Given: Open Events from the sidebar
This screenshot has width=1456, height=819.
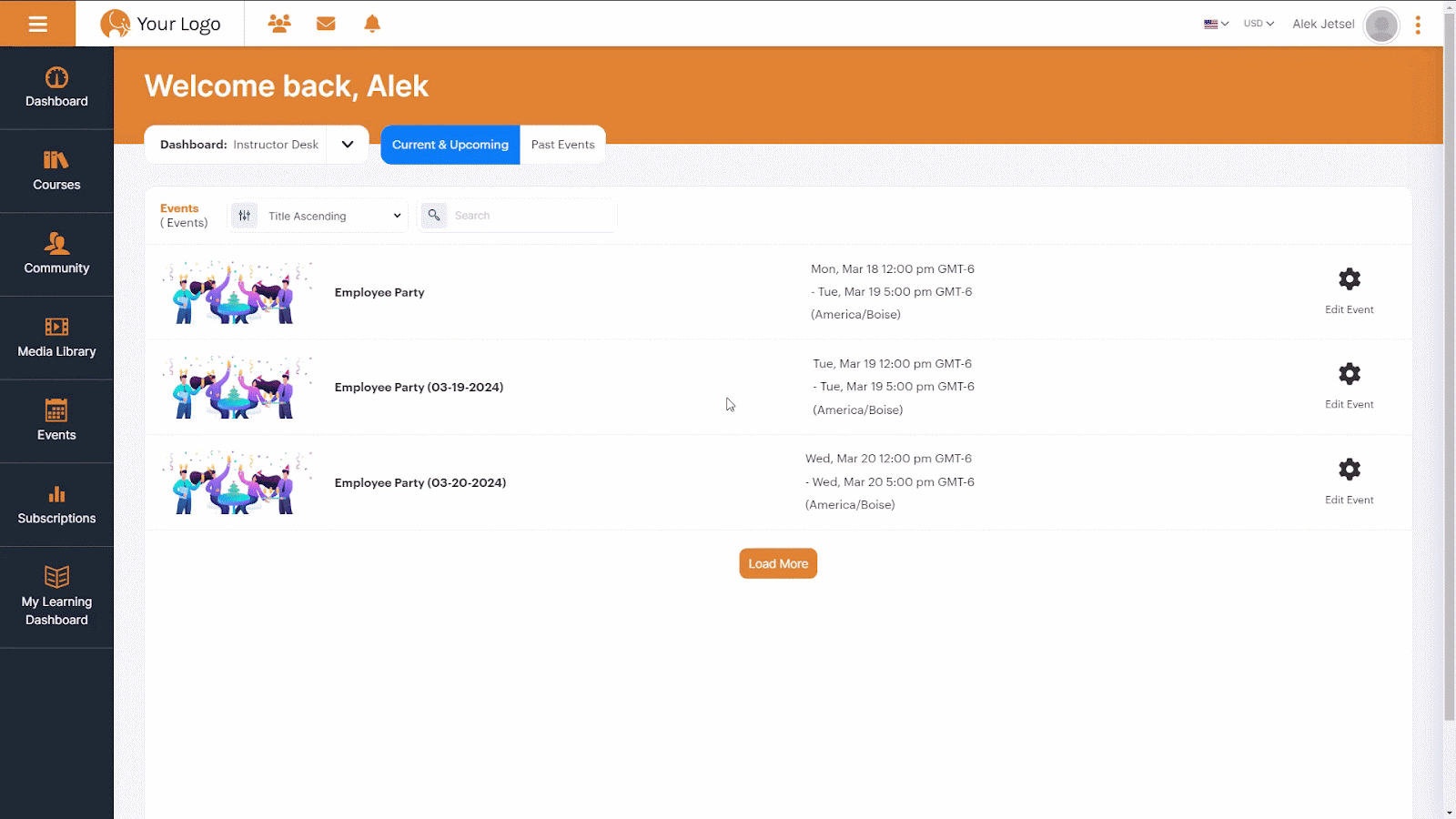Looking at the screenshot, I should (x=56, y=421).
